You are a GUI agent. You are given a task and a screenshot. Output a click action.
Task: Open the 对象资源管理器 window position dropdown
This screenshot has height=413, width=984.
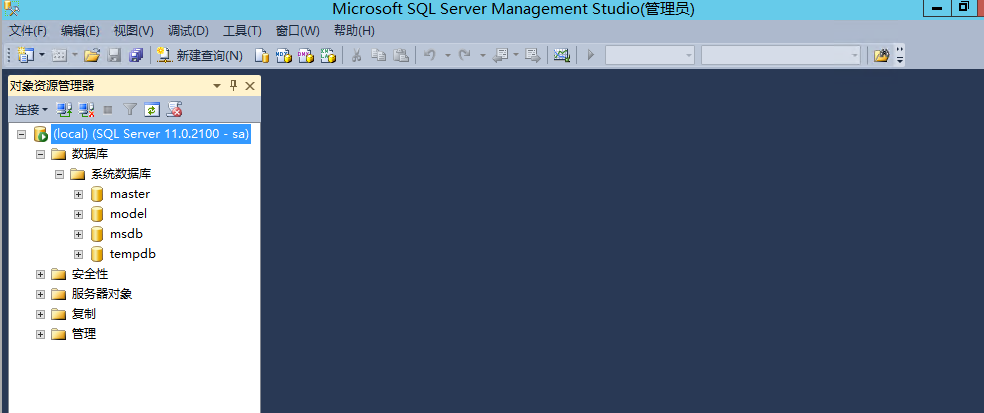click(217, 86)
